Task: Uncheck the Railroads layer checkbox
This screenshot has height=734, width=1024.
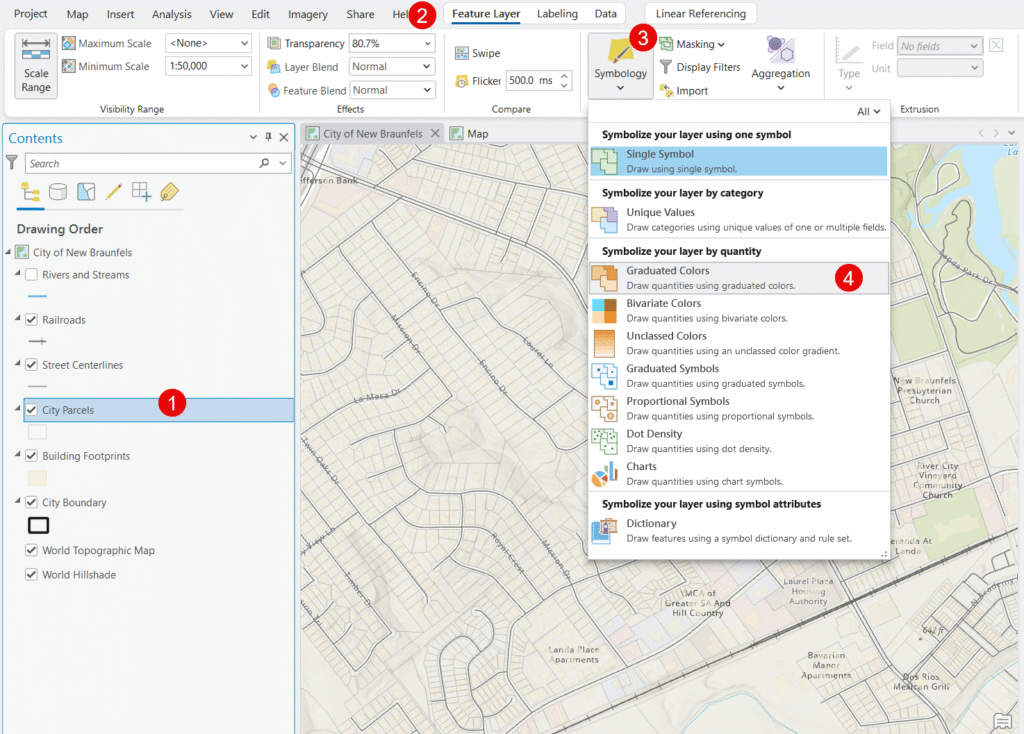Action: pos(32,320)
